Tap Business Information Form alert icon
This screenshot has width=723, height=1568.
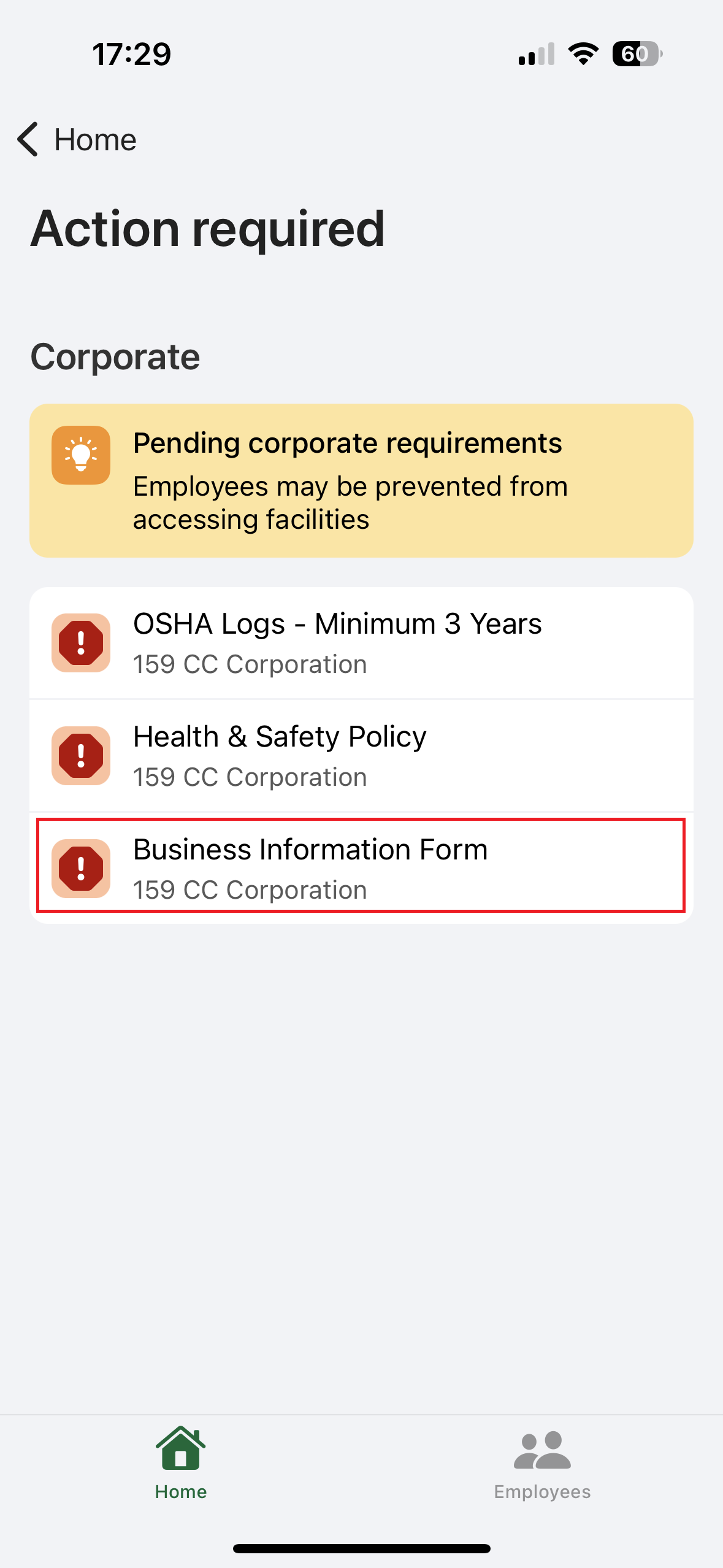pos(81,869)
